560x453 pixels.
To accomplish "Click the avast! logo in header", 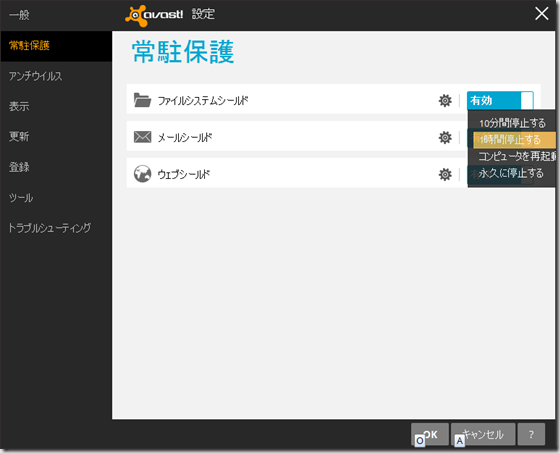I will [x=154, y=15].
